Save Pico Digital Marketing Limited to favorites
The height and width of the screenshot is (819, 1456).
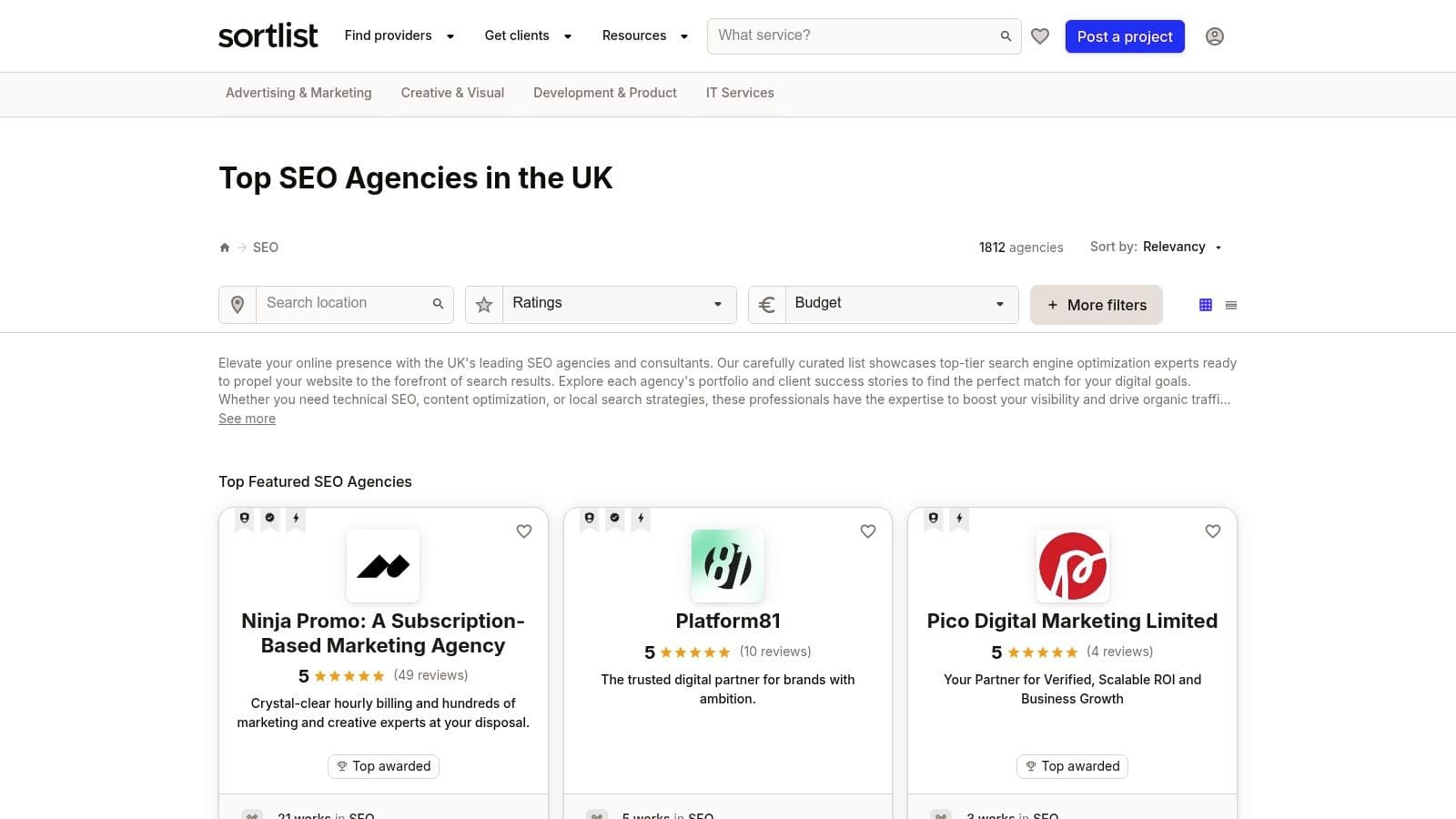pos(1213,531)
